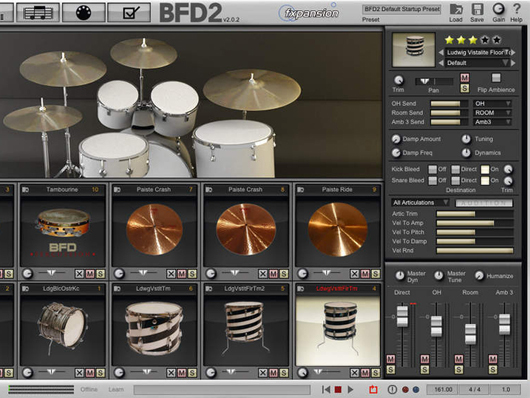Click the Tuning knob
Image resolution: width=530 pixels, height=398 pixels.
pos(466,139)
